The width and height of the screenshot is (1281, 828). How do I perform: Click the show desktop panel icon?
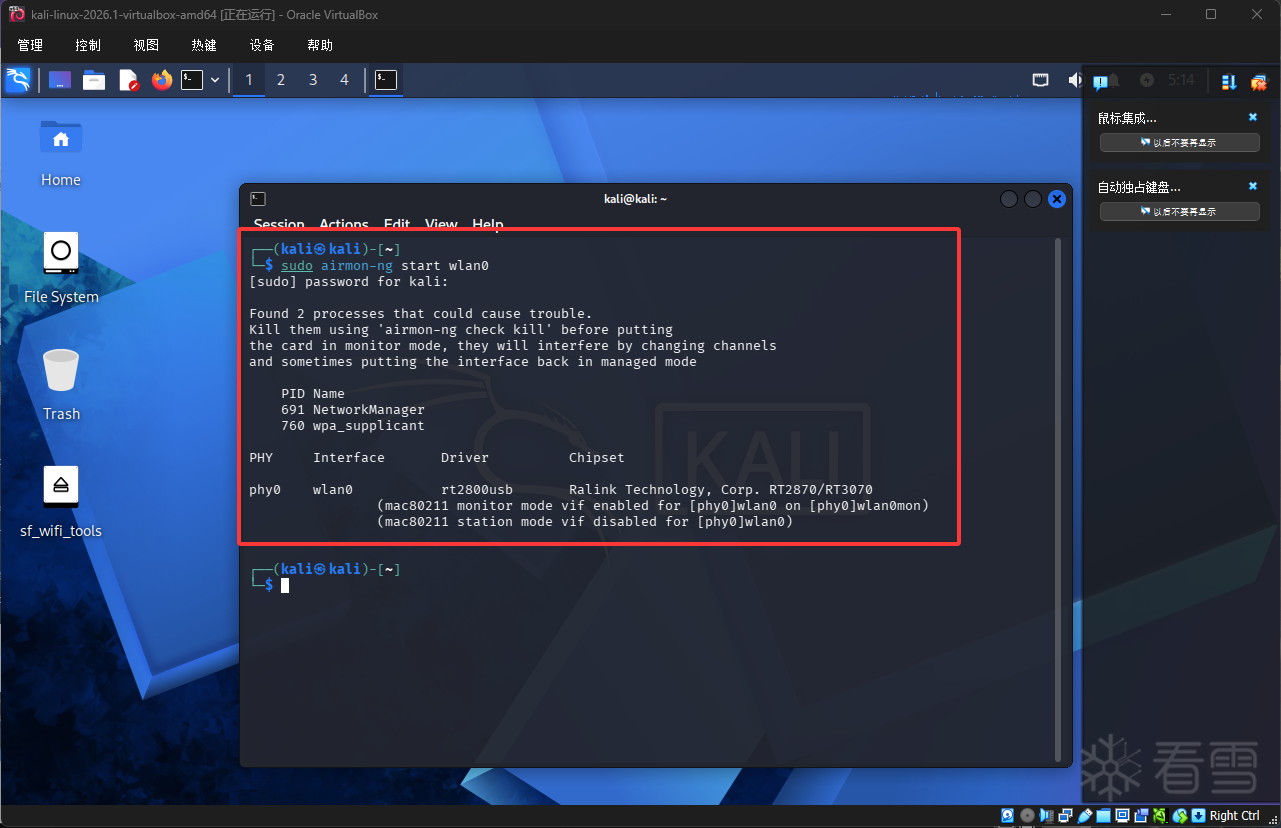pyautogui.click(x=60, y=80)
